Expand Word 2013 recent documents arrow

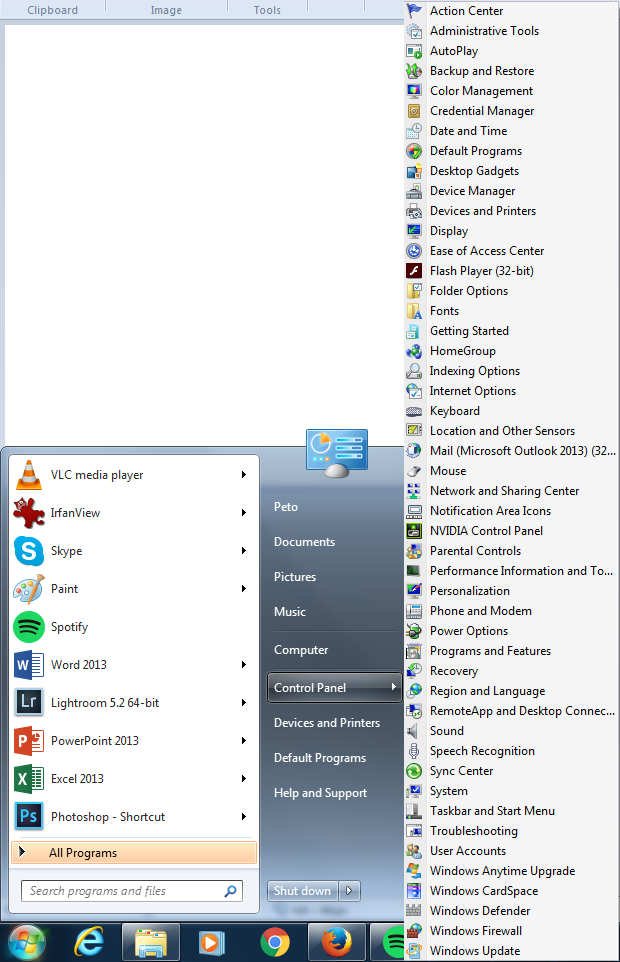244,664
